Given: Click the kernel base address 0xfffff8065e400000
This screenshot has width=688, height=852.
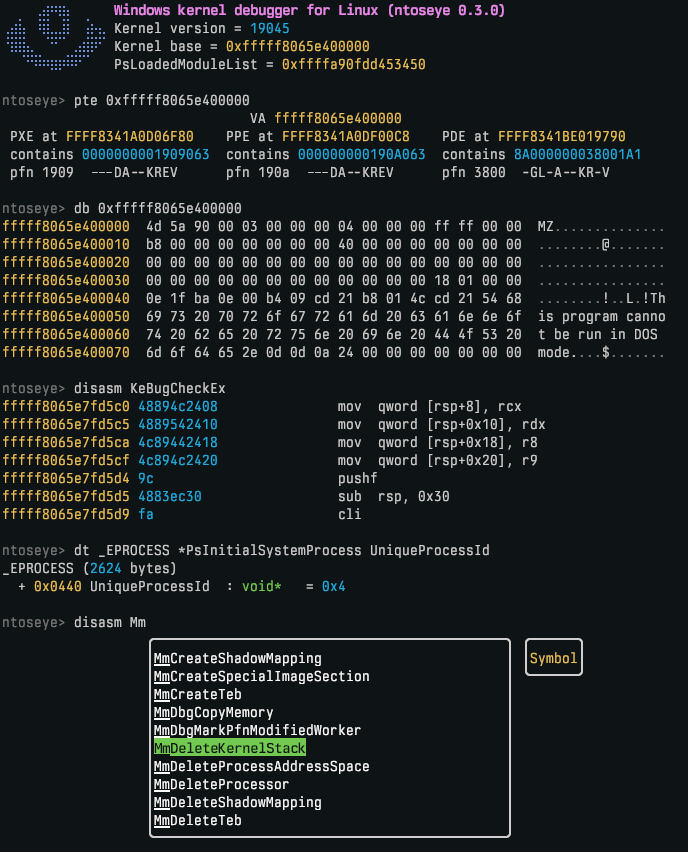Looking at the screenshot, I should pos(298,46).
